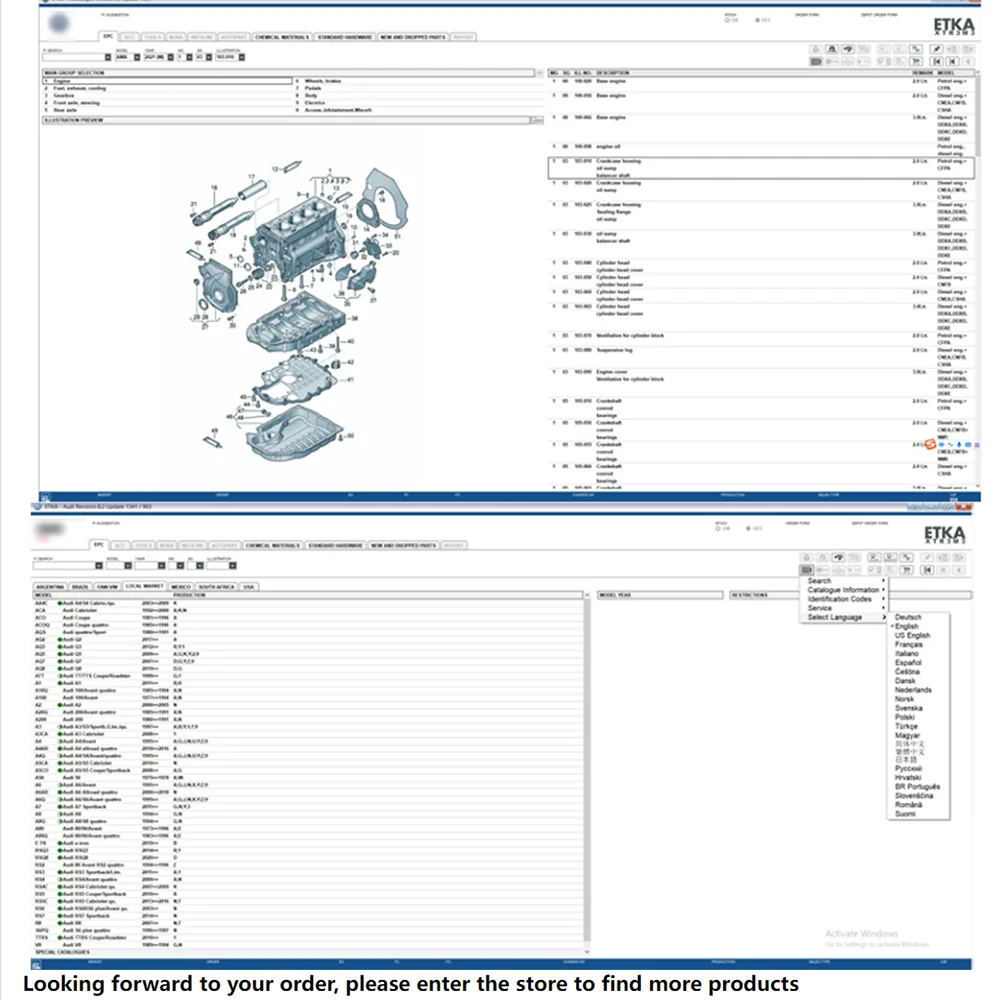Click the vehicle icon in the top window toolbar

click(x=832, y=49)
